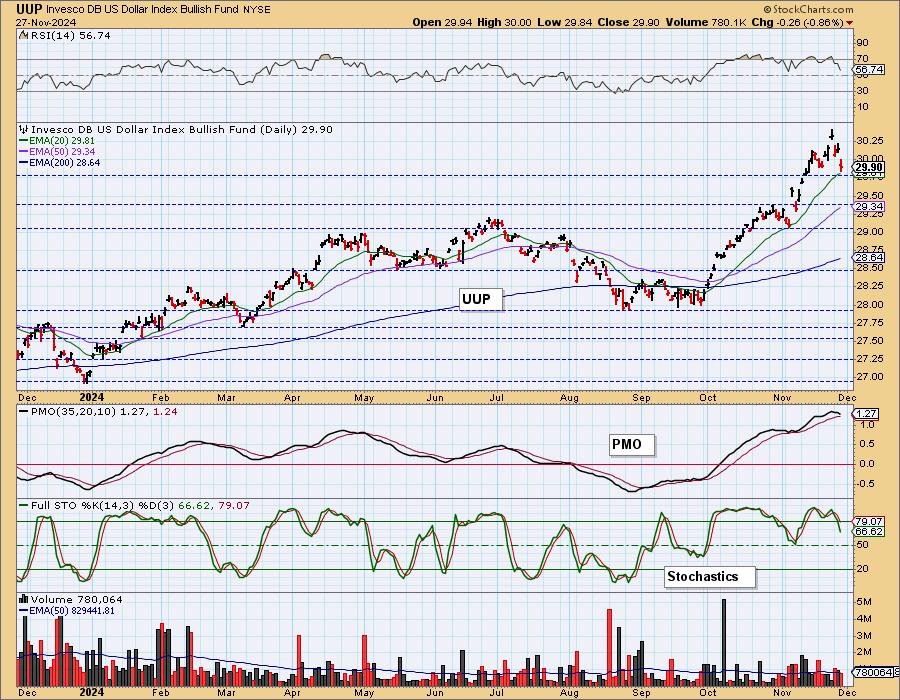Click the red down arrow next to Chg
Viewport: 900px width, 700px height.
pyautogui.click(x=849, y=23)
